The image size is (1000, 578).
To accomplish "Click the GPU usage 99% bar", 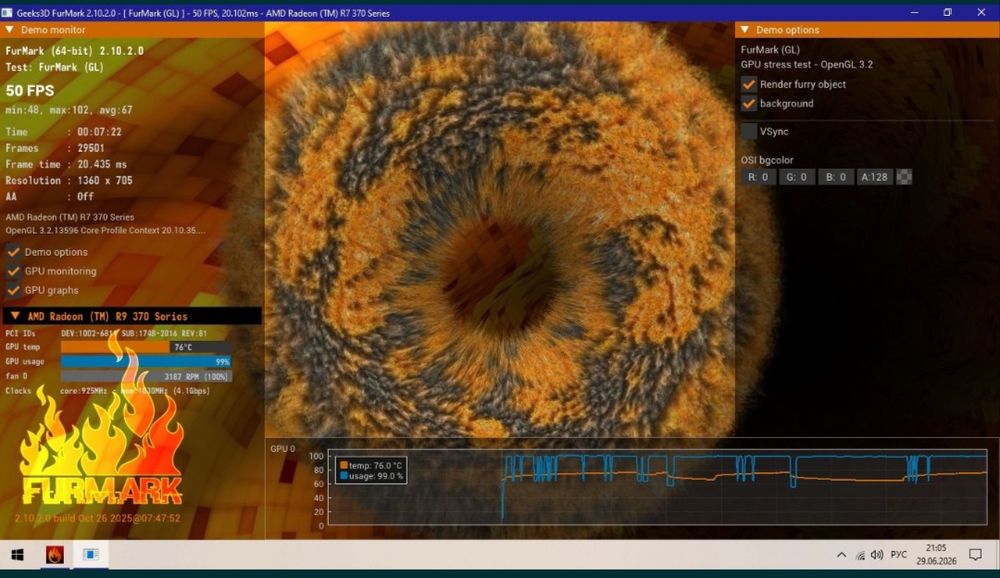I will [146, 362].
